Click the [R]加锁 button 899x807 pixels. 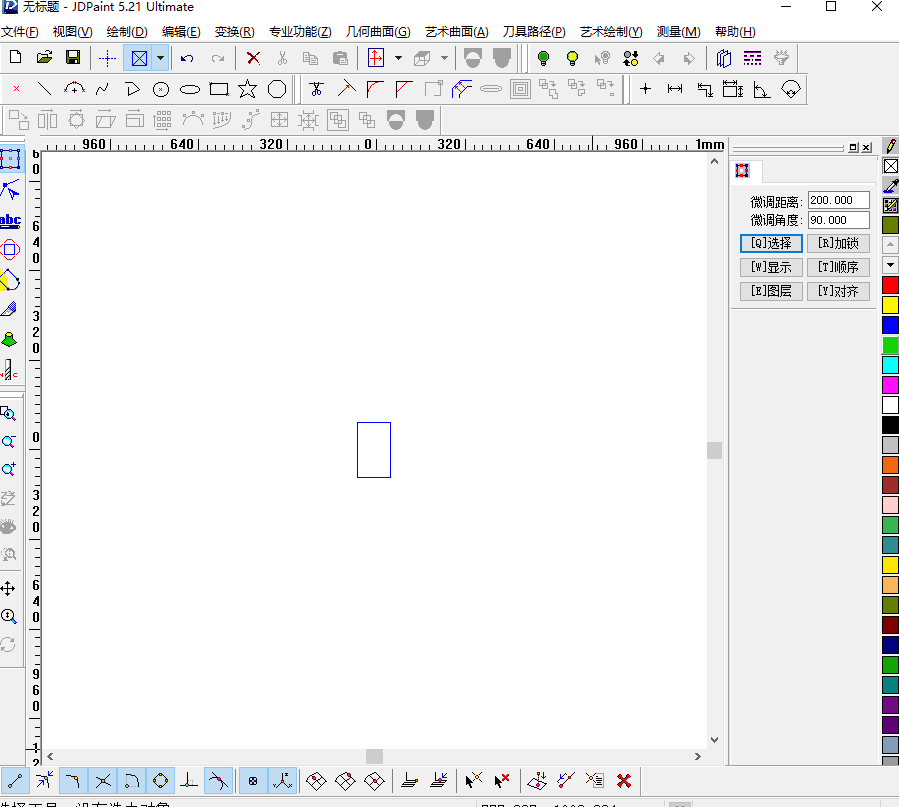point(838,244)
